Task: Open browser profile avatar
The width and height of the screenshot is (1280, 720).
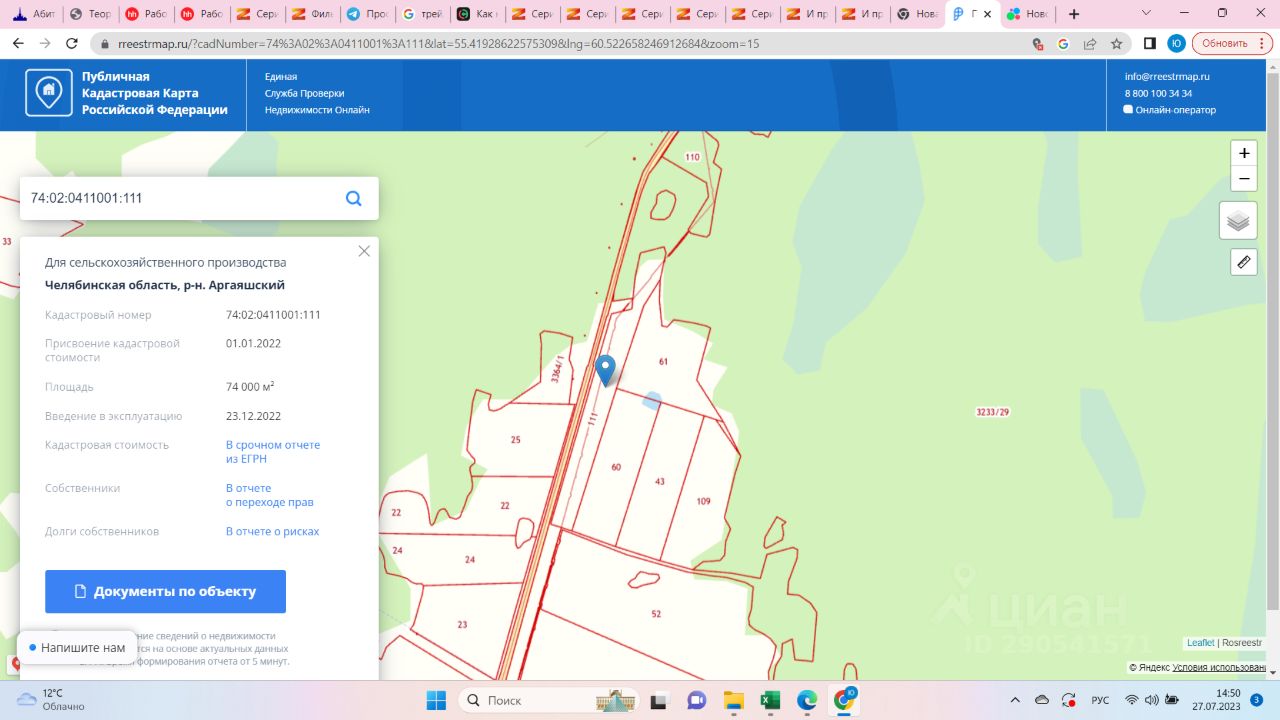Action: (x=1177, y=44)
